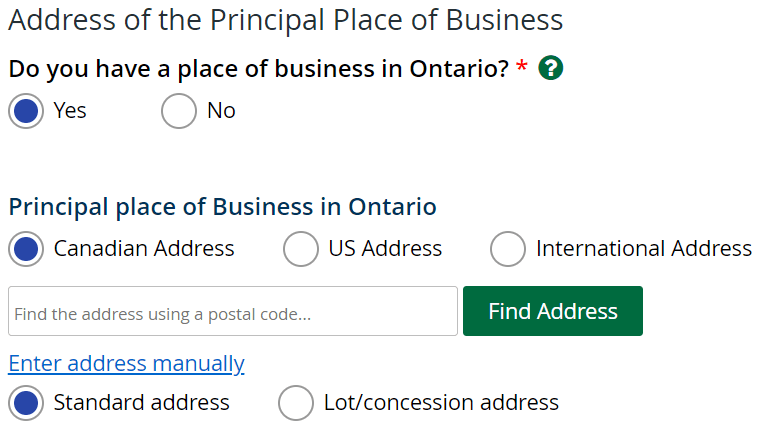Viewport: 760px width, 427px height.
Task: Select the Canadian Address radio circle
Action: (26, 249)
